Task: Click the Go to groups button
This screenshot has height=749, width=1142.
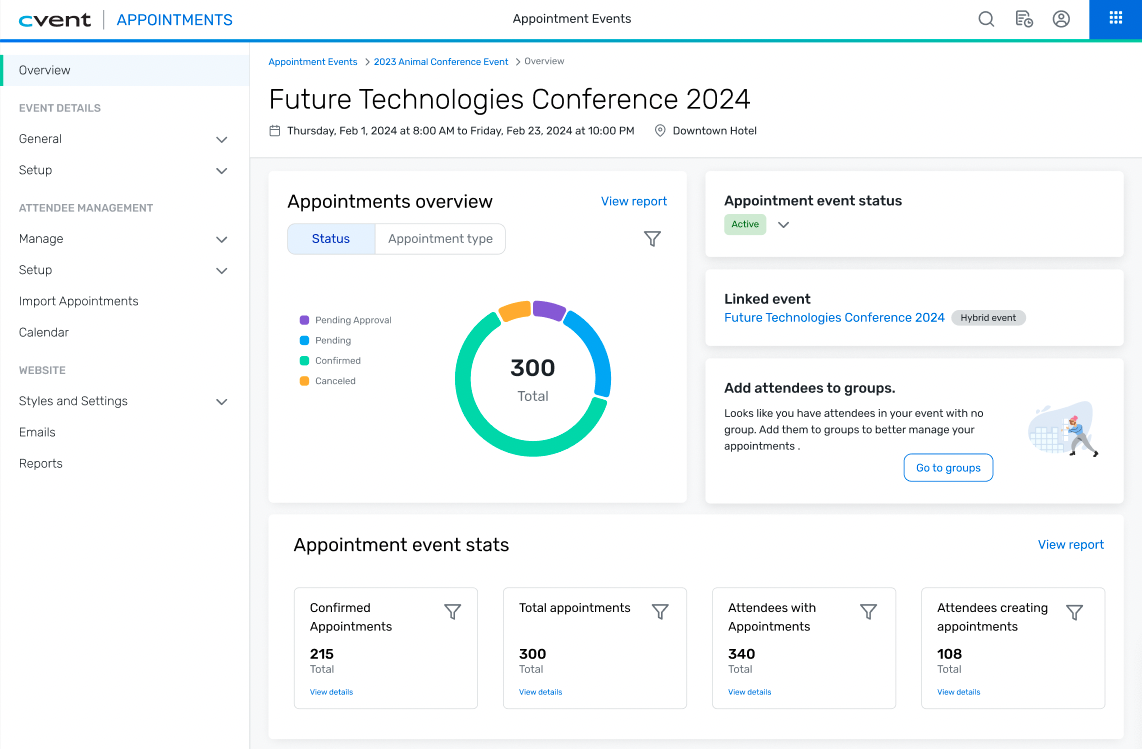Action: (948, 468)
